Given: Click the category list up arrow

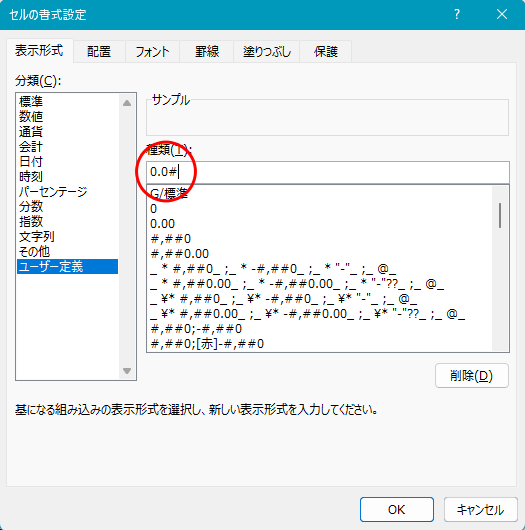Looking at the screenshot, I should 127,103.
